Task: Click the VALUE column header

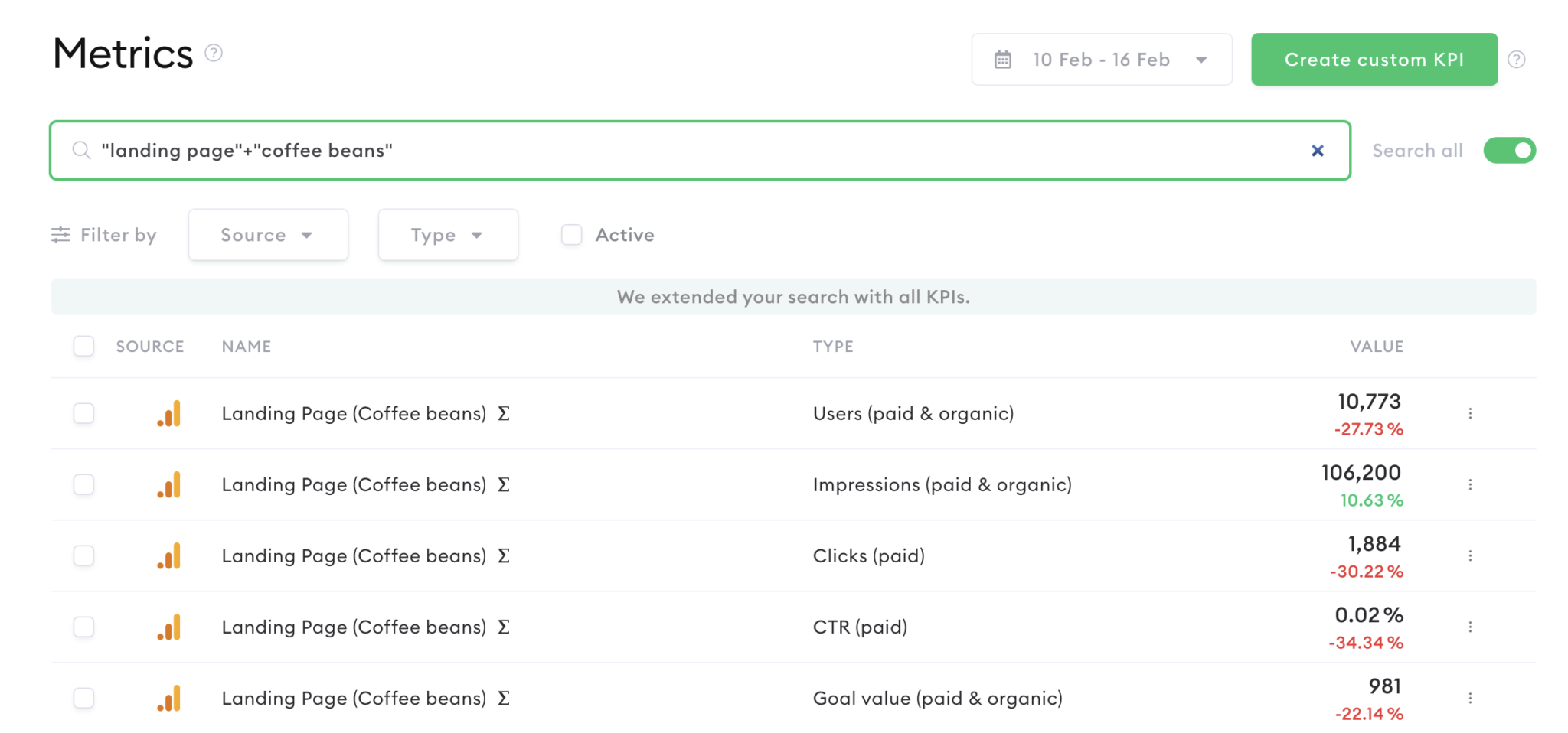Action: (x=1377, y=346)
